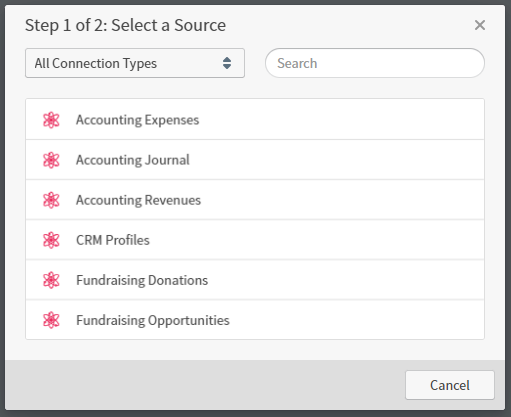The width and height of the screenshot is (511, 417).
Task: Pick the Accounting Revenues source
Action: click(255, 200)
